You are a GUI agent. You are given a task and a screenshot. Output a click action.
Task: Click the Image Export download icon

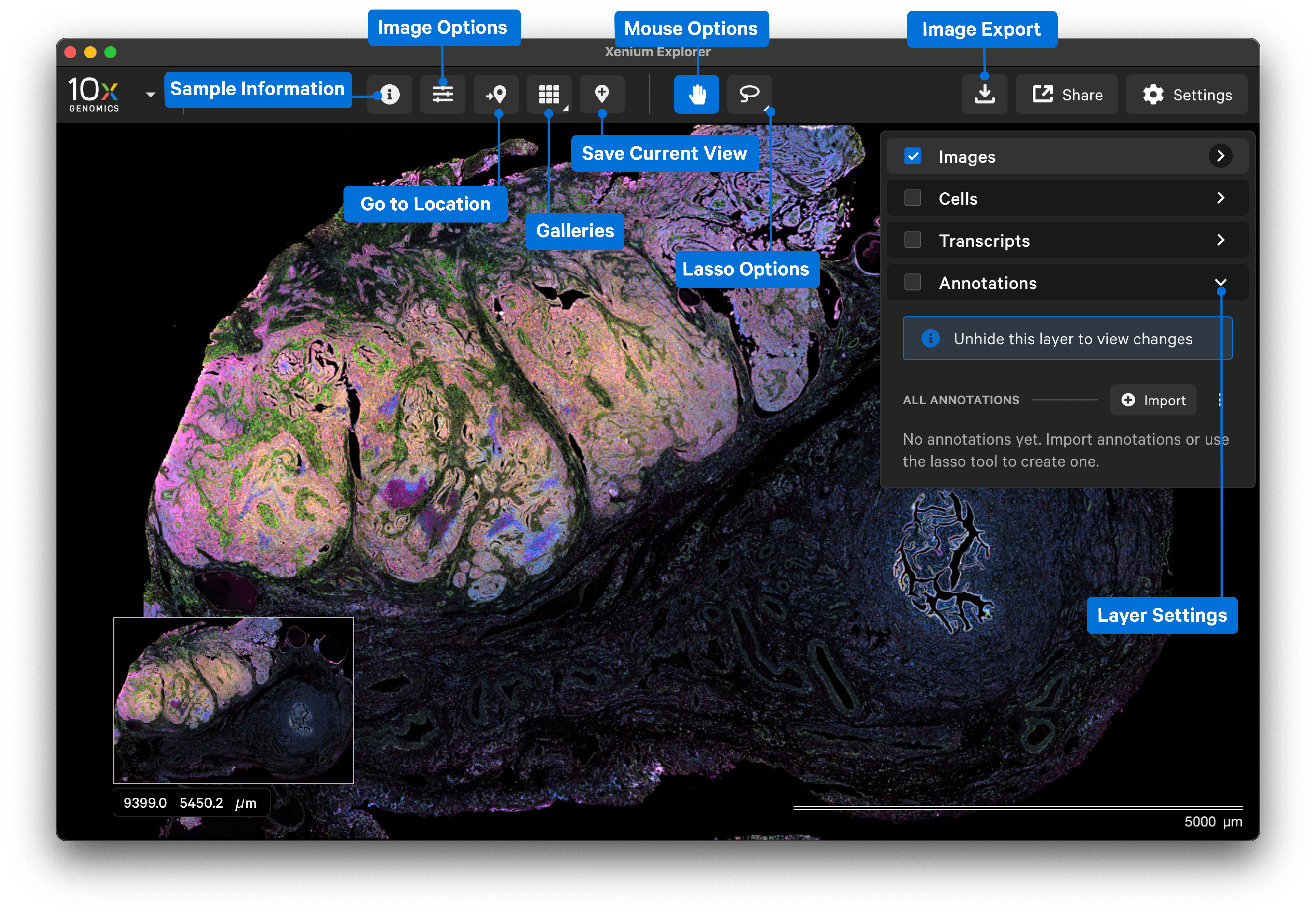(985, 95)
